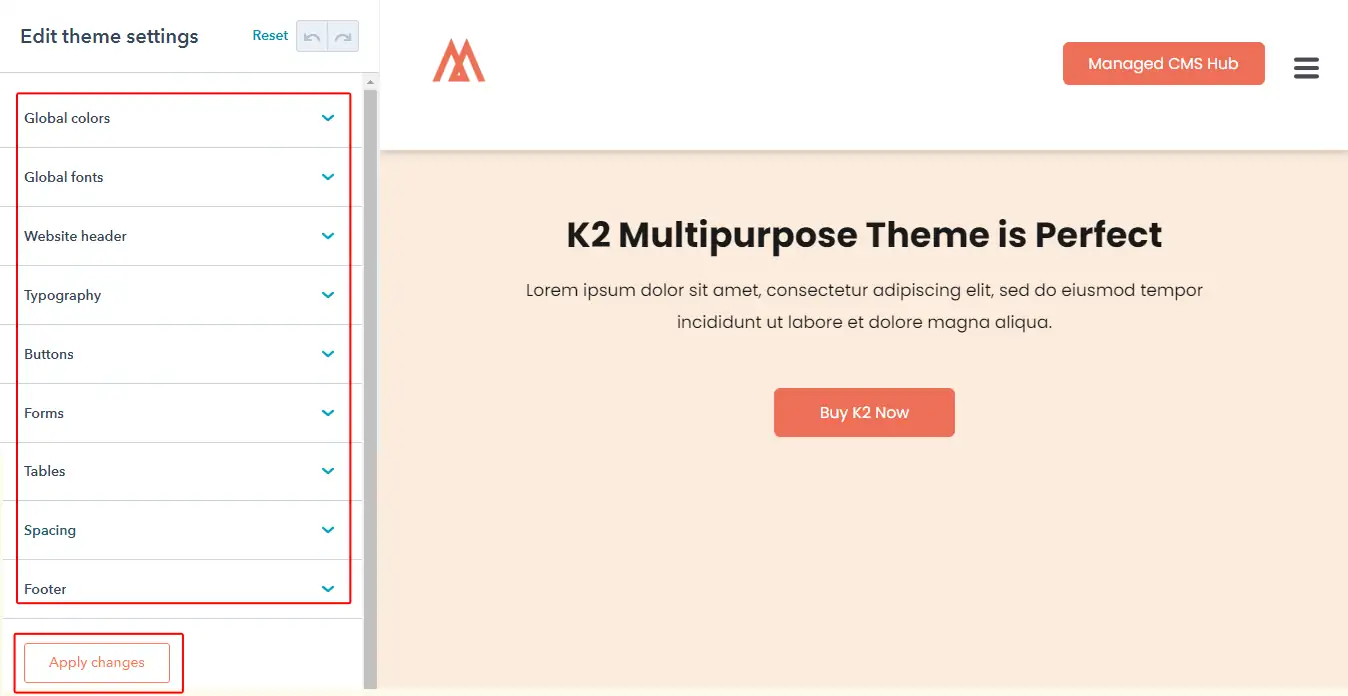Click the orange M logo
1348x696 pixels.
pos(459,60)
